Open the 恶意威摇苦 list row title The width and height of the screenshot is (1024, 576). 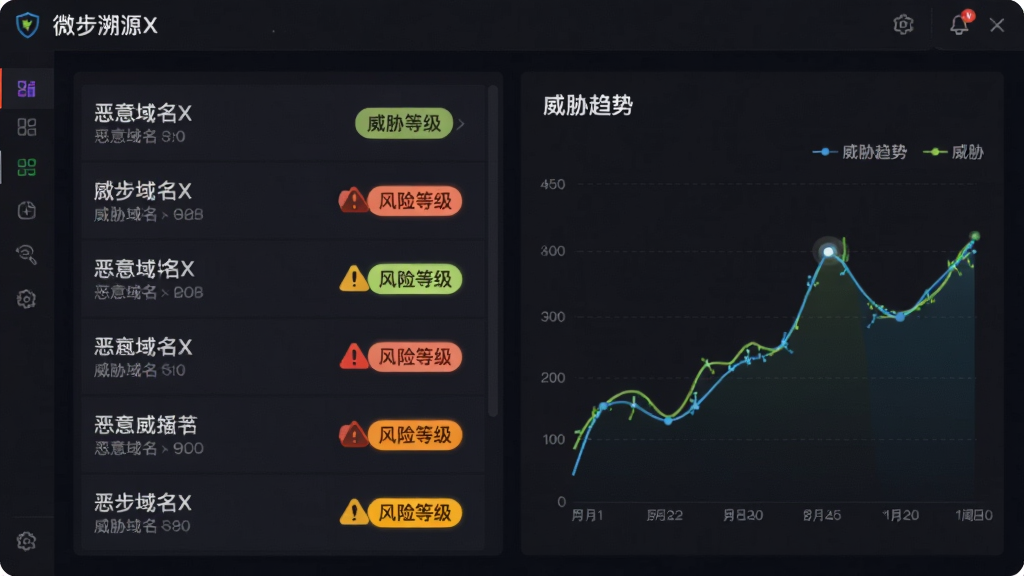pos(146,425)
